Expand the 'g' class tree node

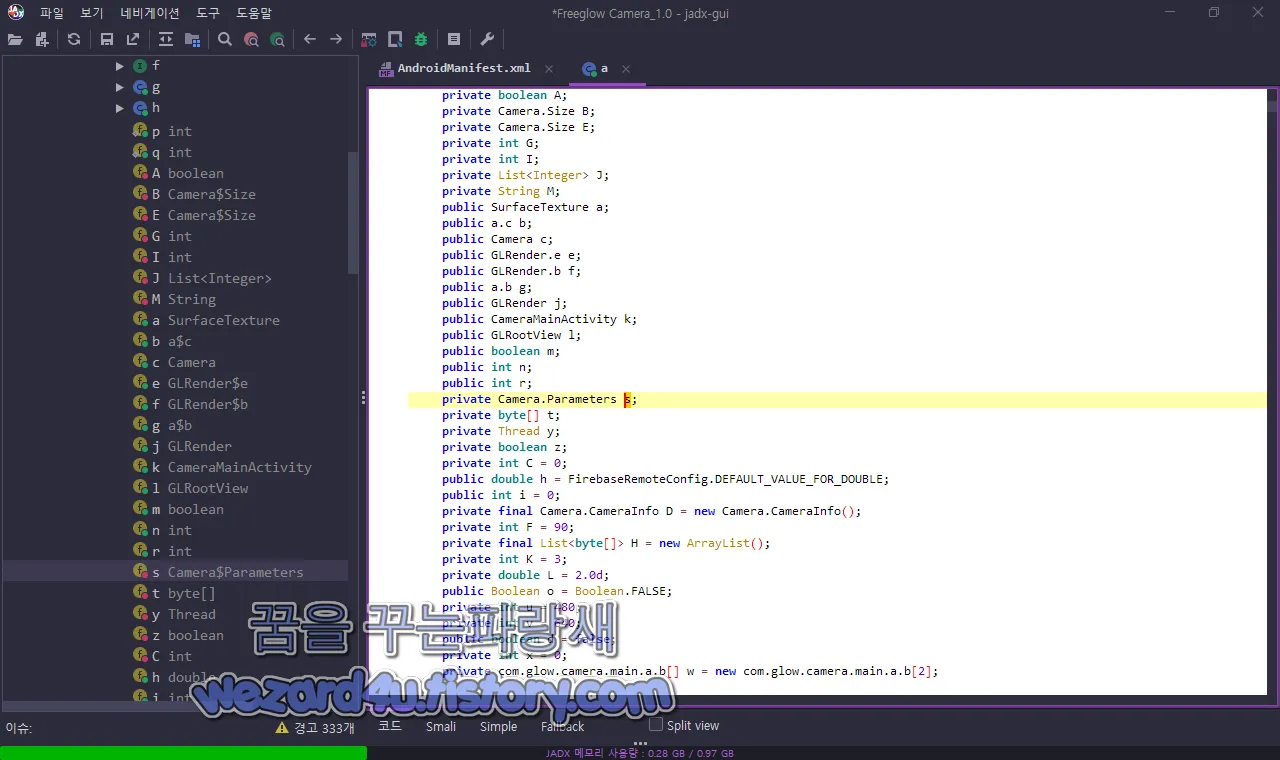point(119,87)
